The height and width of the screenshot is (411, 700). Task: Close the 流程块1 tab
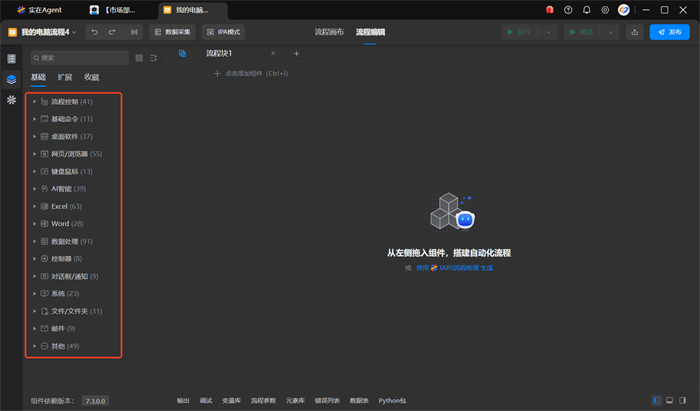coord(273,54)
